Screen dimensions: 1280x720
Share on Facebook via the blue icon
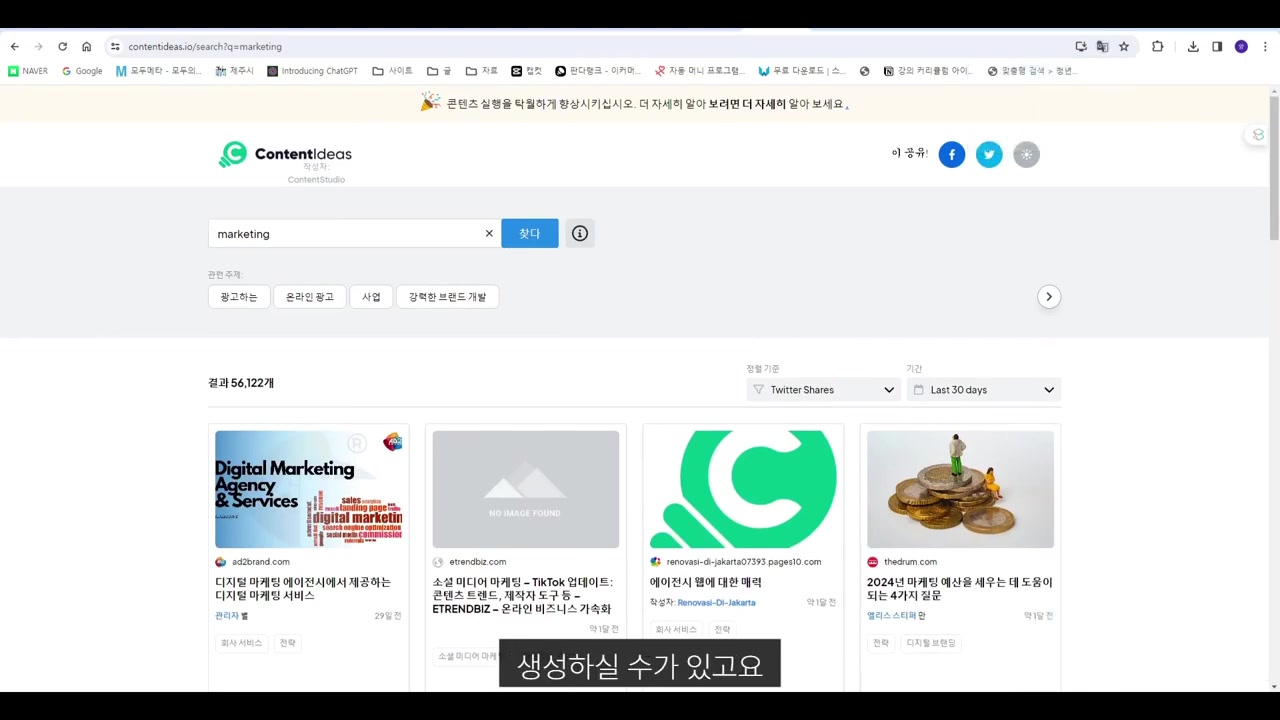coord(952,154)
